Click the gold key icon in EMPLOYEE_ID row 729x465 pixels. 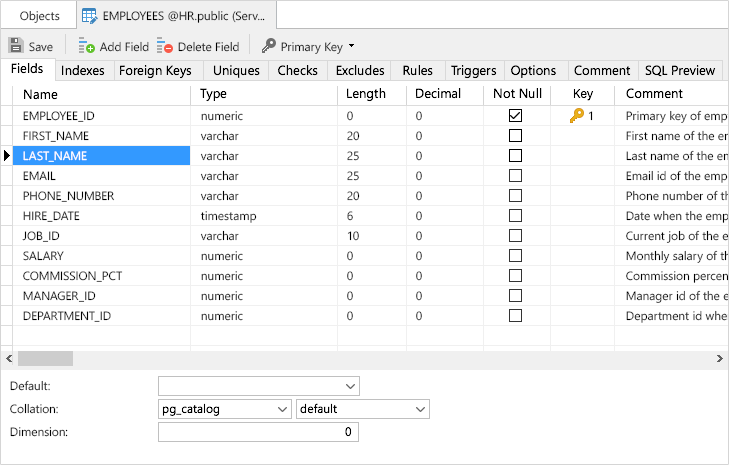click(577, 115)
